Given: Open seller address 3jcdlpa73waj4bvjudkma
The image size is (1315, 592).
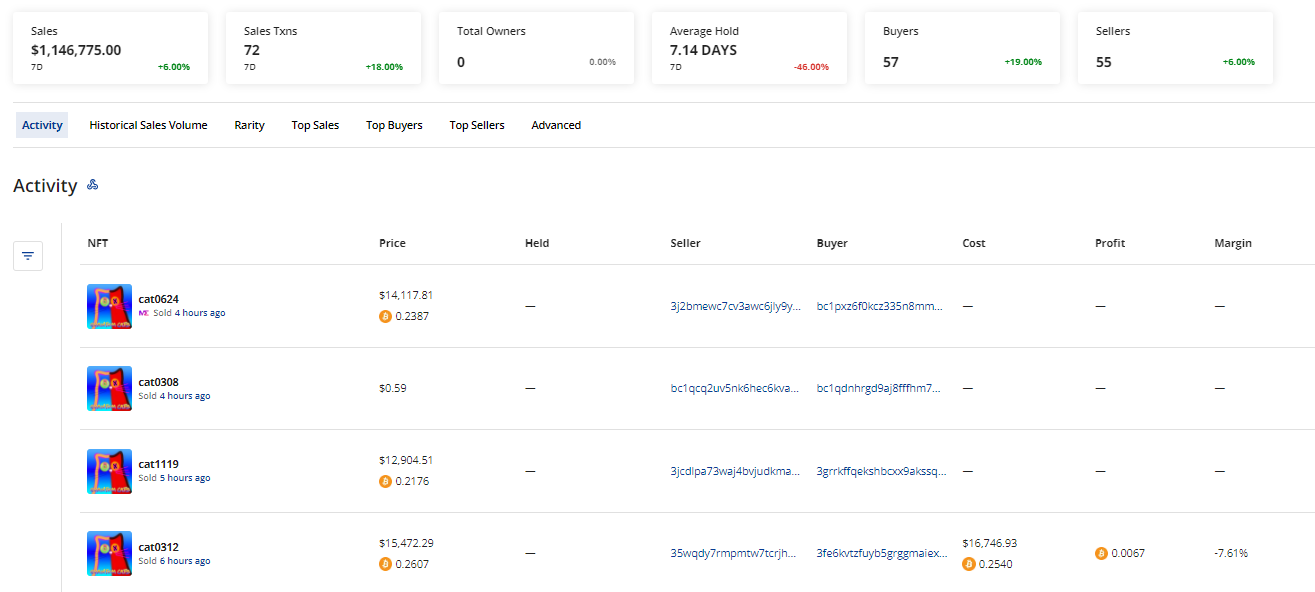Looking at the screenshot, I should 735,471.
